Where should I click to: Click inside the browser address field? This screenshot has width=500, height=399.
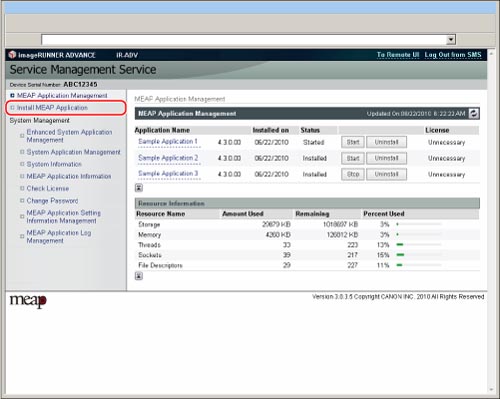coord(243,39)
